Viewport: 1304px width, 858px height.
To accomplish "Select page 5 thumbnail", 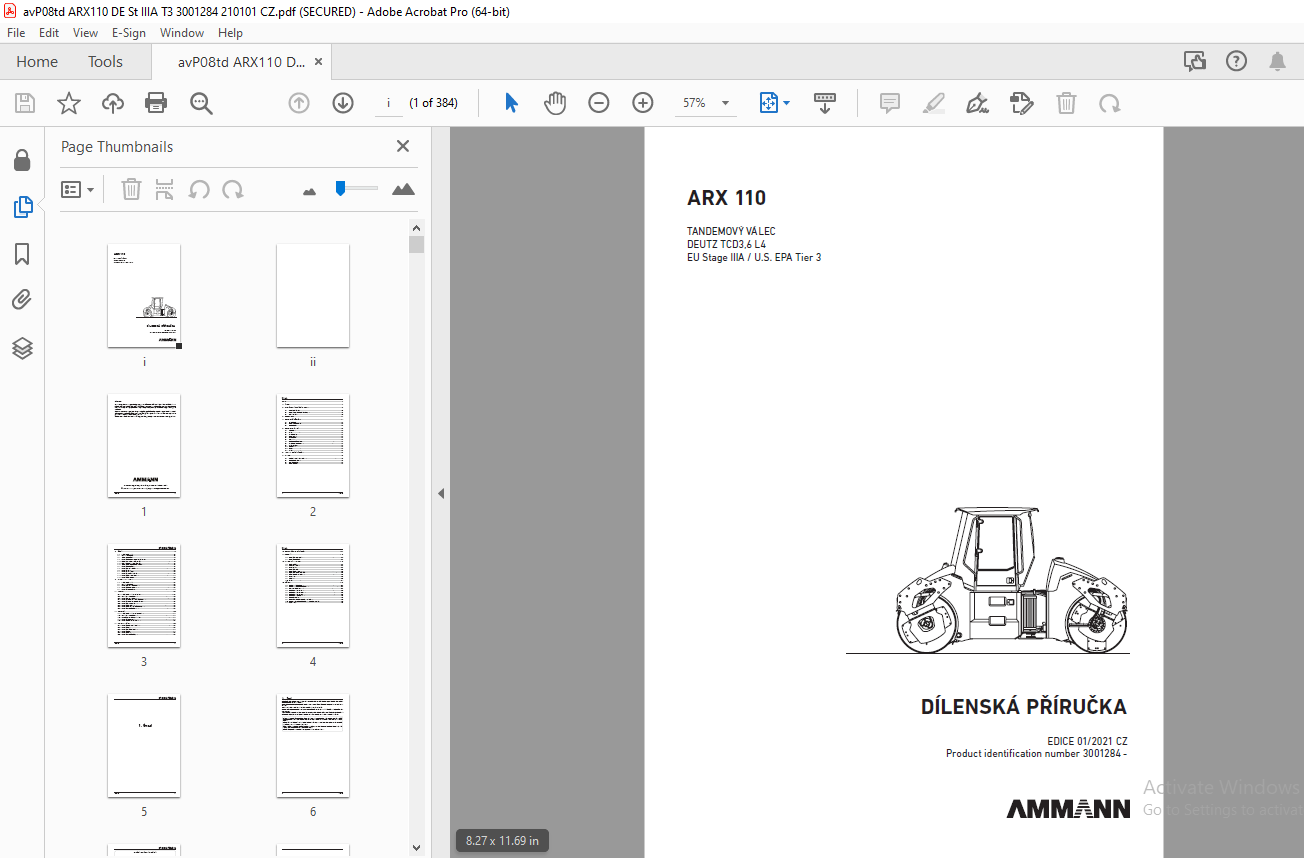I will click(x=144, y=746).
